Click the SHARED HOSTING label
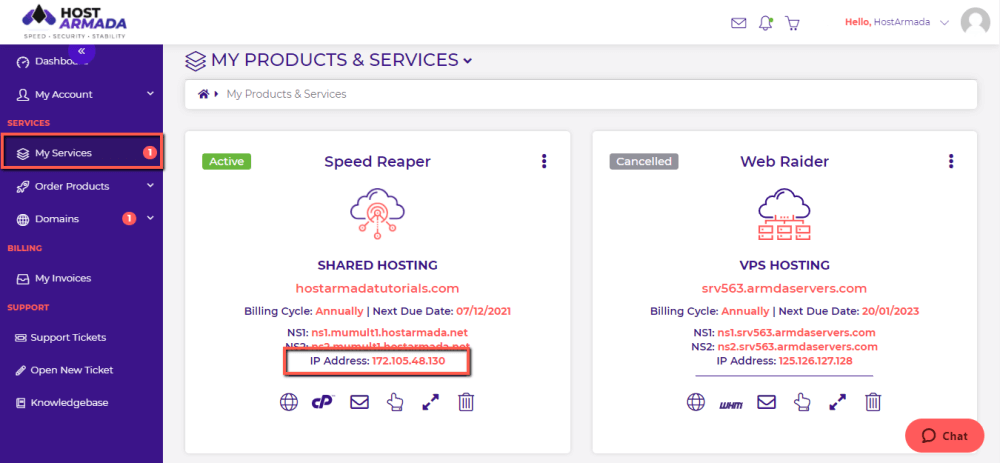 (x=378, y=265)
